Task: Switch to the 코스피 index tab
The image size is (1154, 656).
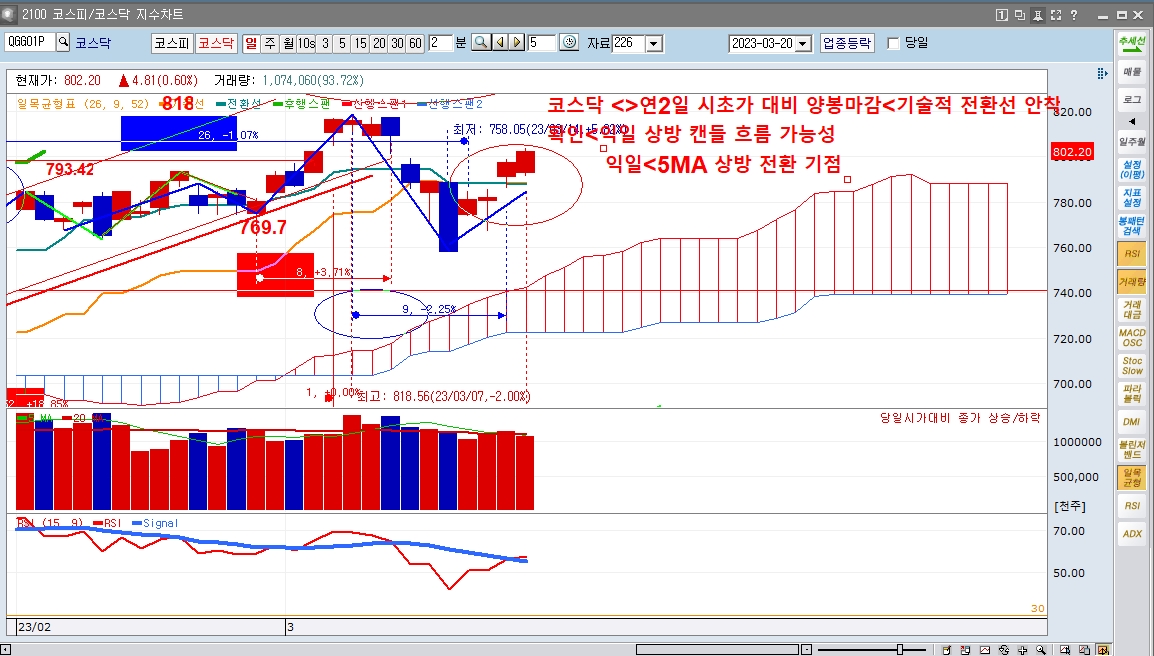Action: coord(171,43)
